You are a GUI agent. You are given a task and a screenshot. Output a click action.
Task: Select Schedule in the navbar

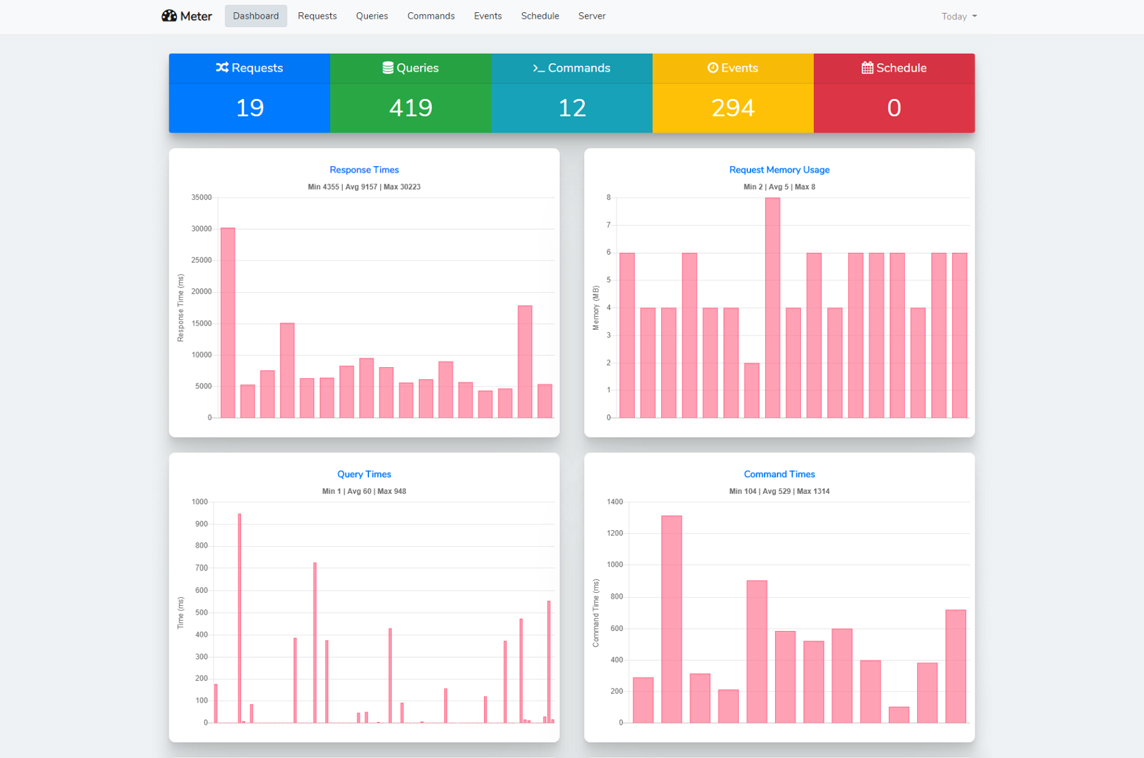(540, 16)
